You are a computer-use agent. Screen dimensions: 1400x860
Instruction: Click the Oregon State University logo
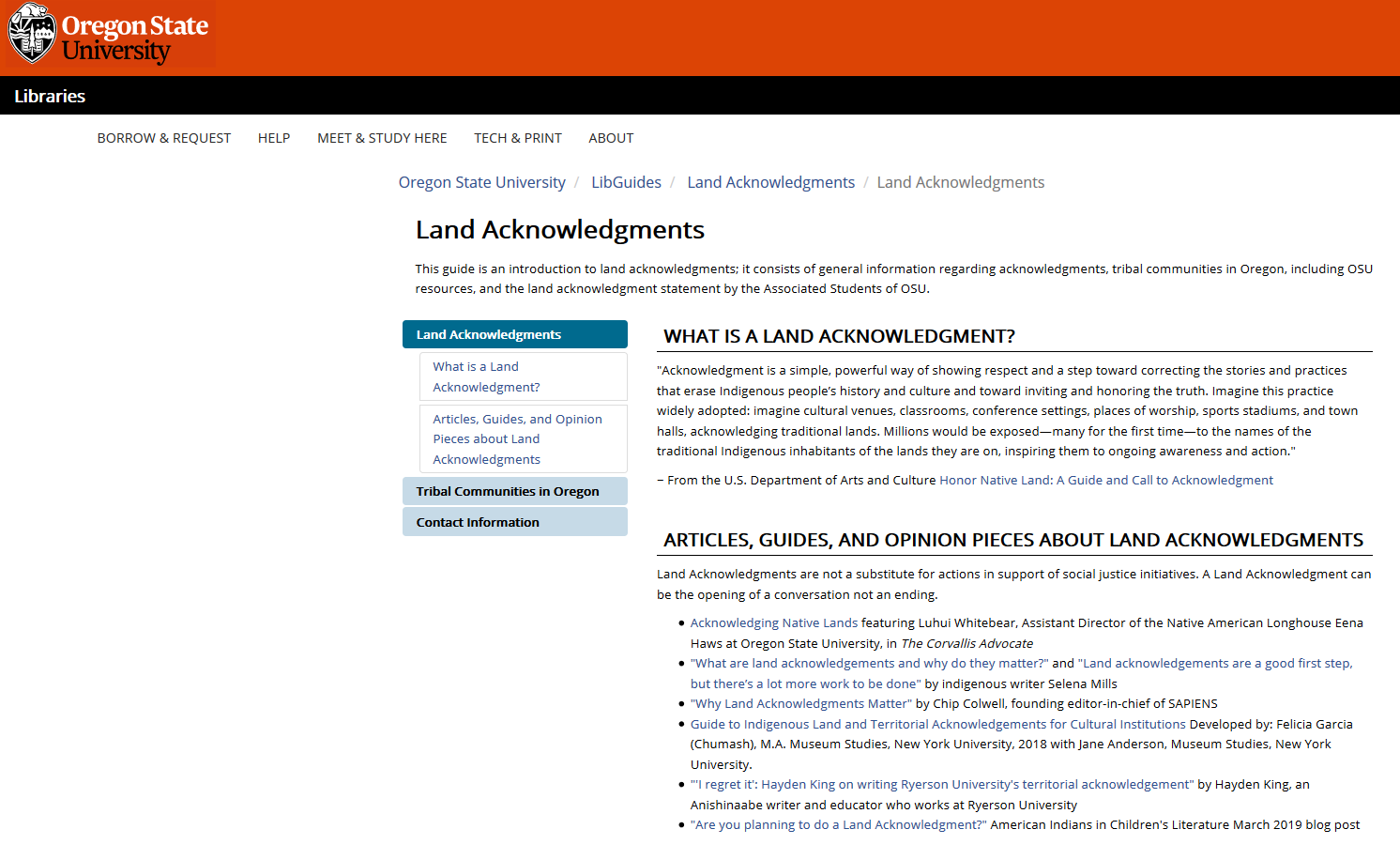(x=108, y=34)
